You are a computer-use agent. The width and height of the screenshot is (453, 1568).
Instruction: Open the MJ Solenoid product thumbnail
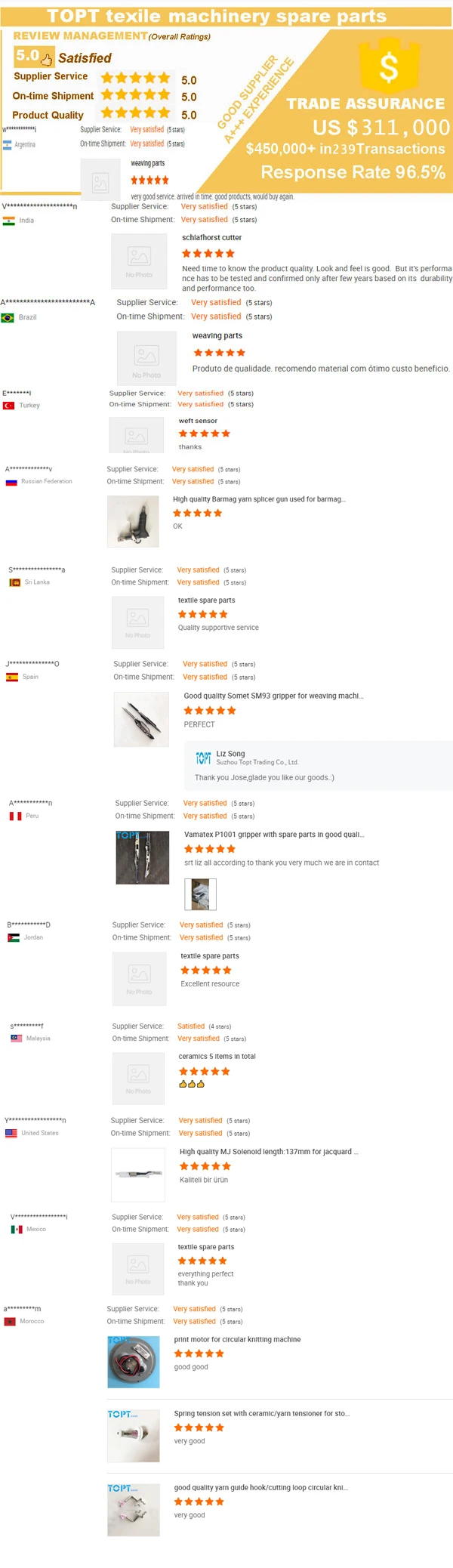[137, 1174]
